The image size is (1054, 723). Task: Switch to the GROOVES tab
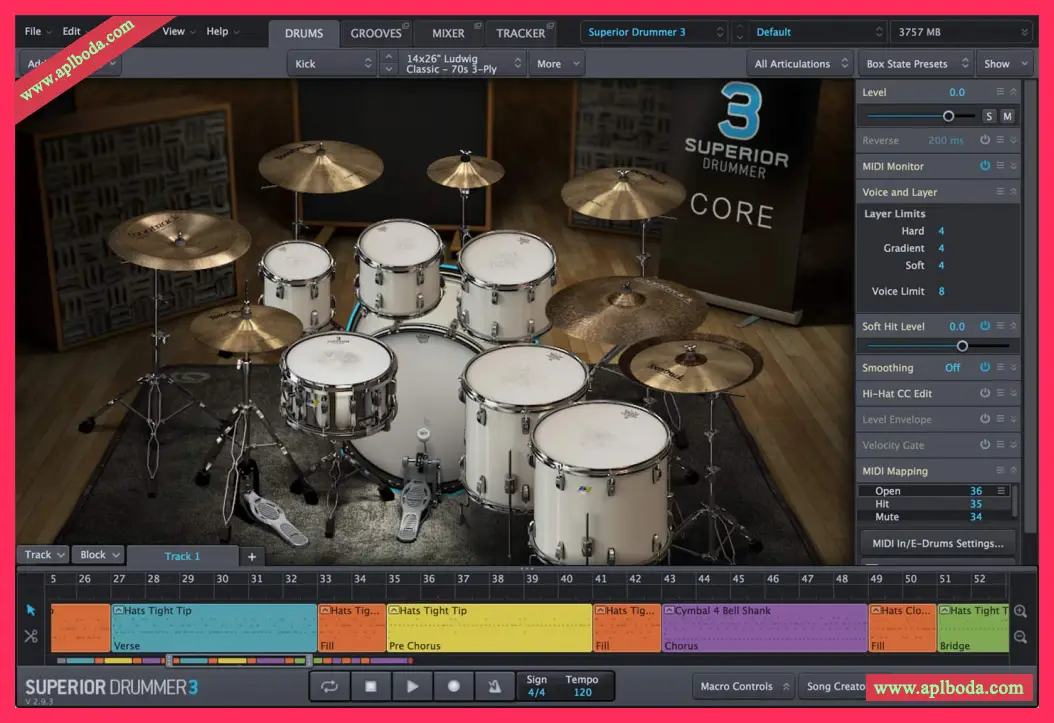[x=377, y=32]
